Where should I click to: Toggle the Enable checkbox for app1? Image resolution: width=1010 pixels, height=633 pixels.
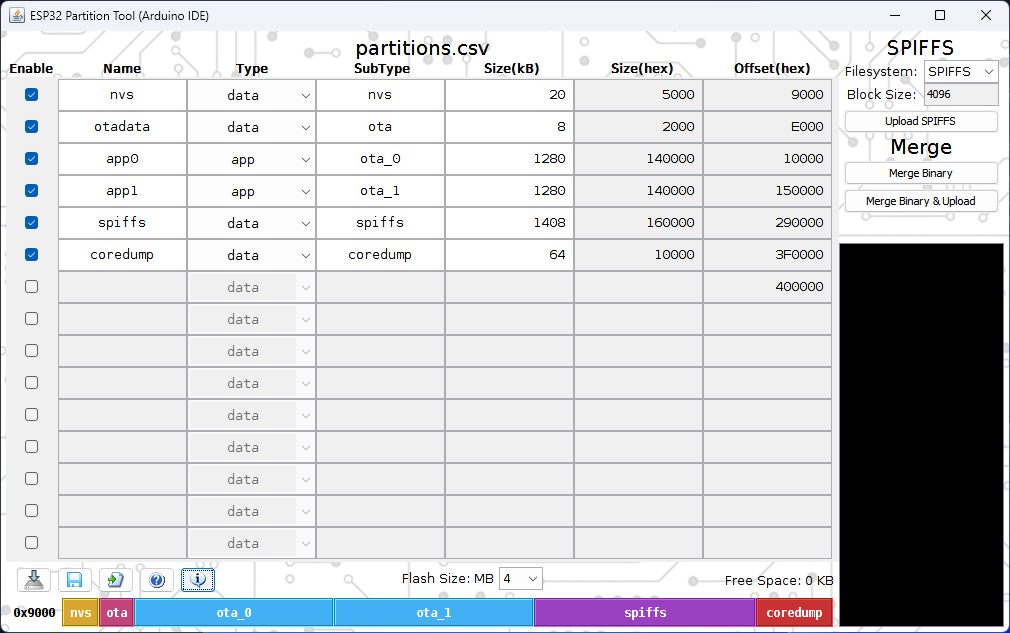tap(31, 191)
